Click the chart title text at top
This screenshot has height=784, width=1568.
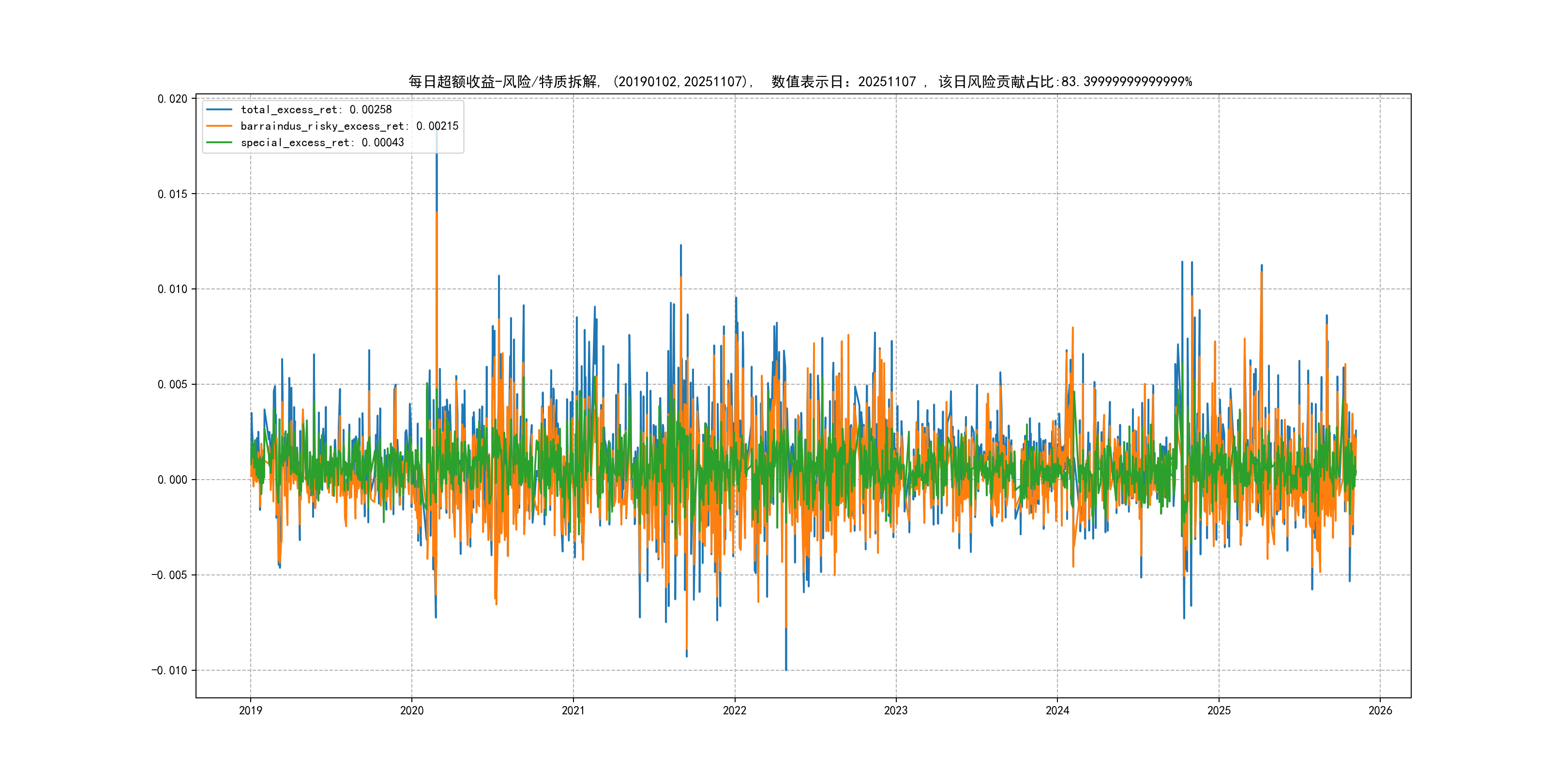(800, 82)
